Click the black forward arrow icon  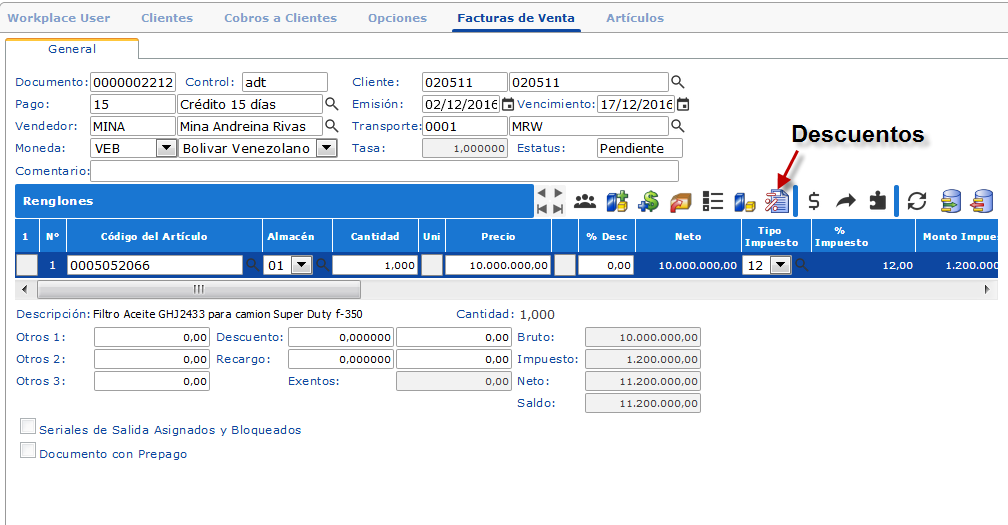tap(845, 202)
